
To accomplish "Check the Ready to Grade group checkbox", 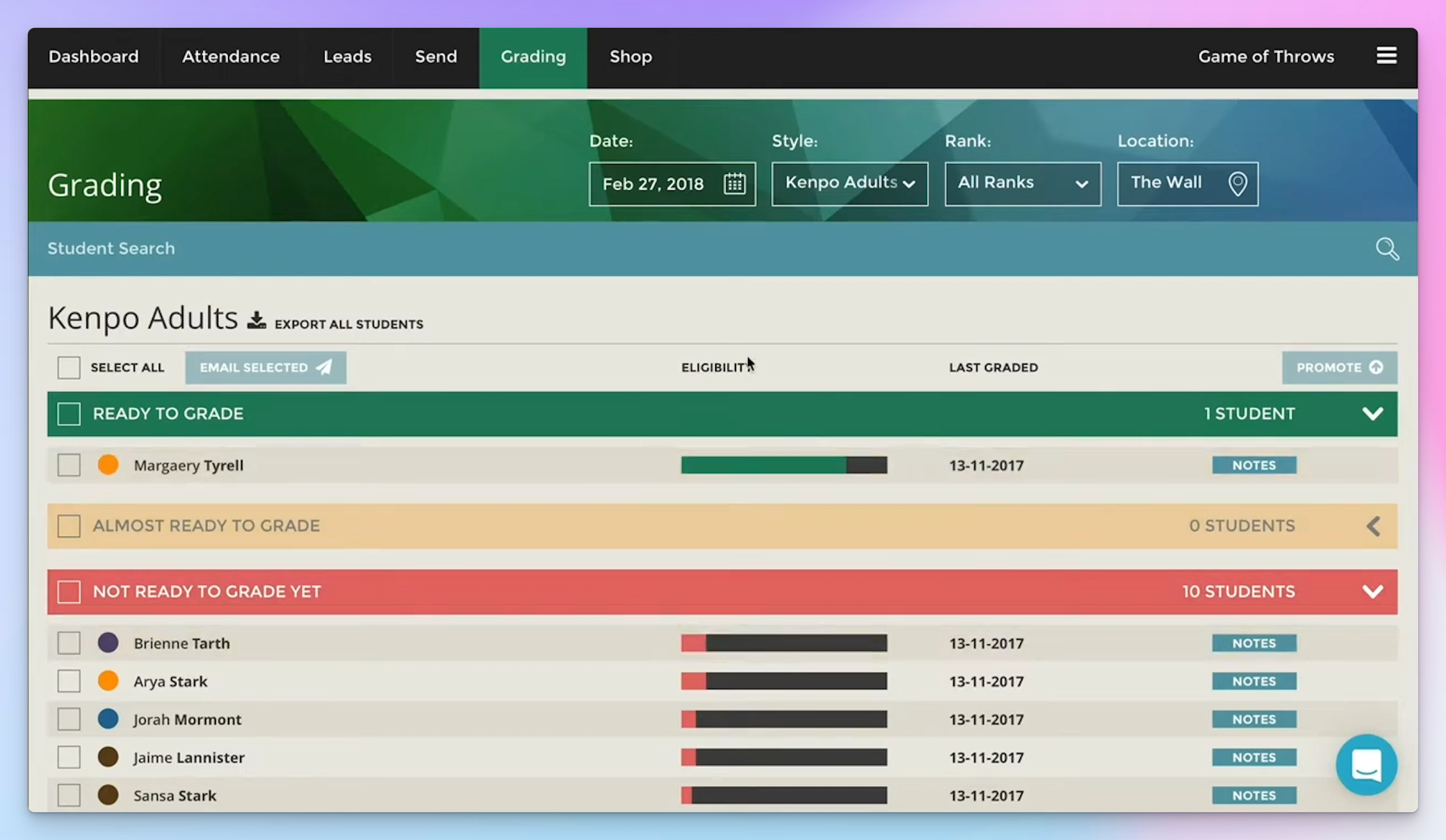I will pos(69,414).
